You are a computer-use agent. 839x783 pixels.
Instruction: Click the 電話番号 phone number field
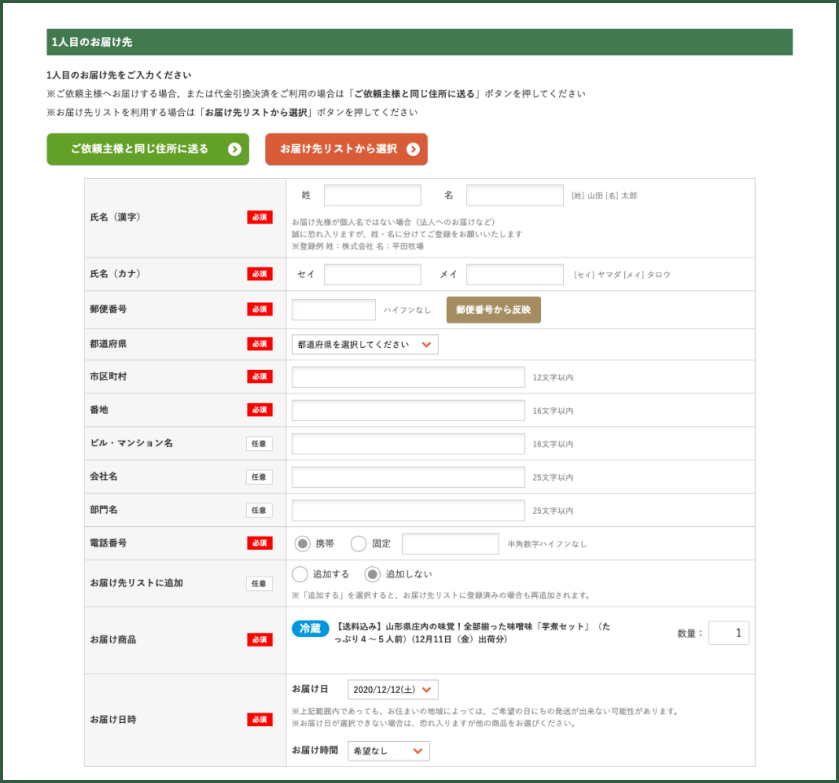[x=451, y=544]
